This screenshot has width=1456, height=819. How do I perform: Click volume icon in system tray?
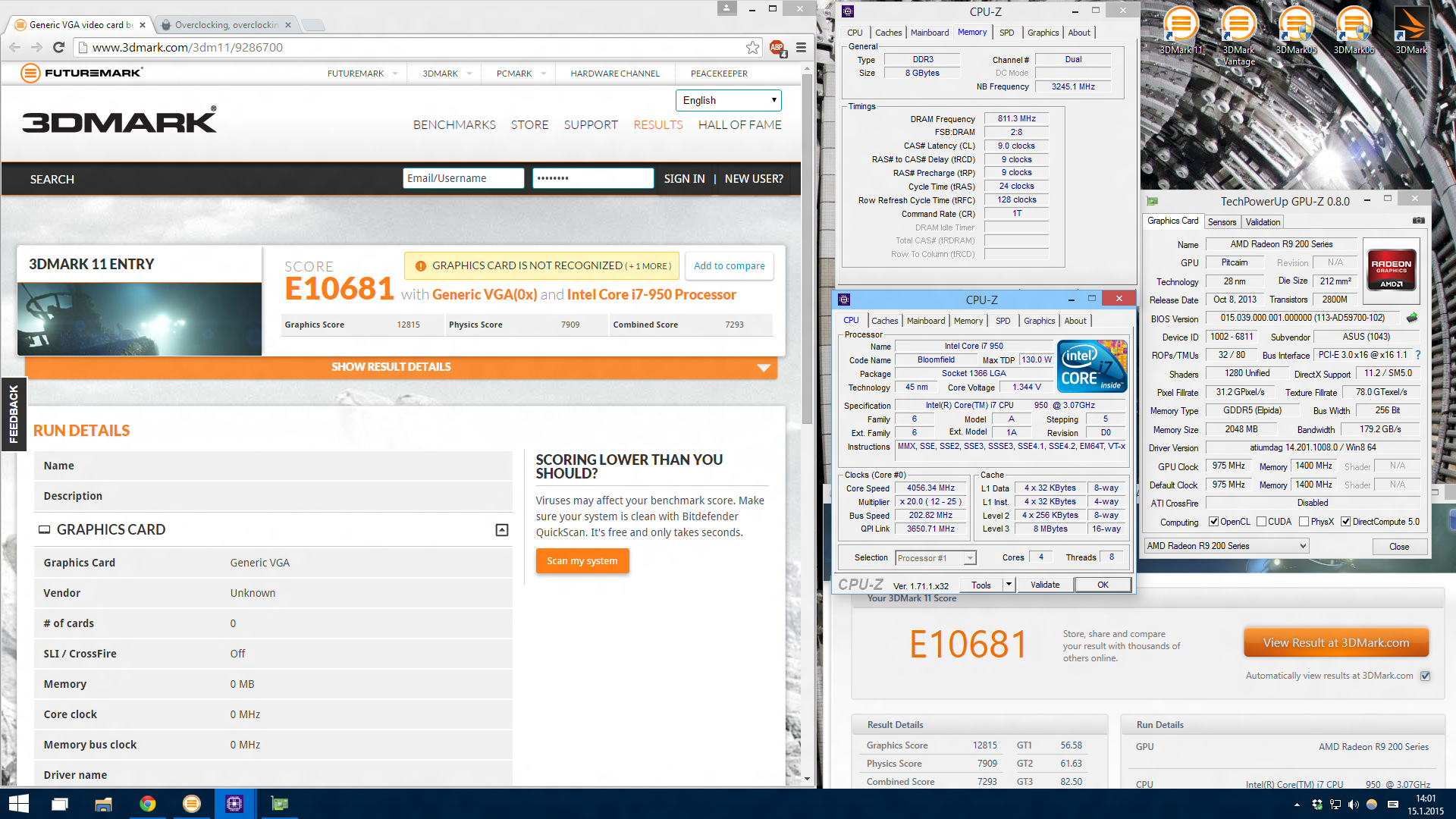(x=1353, y=805)
